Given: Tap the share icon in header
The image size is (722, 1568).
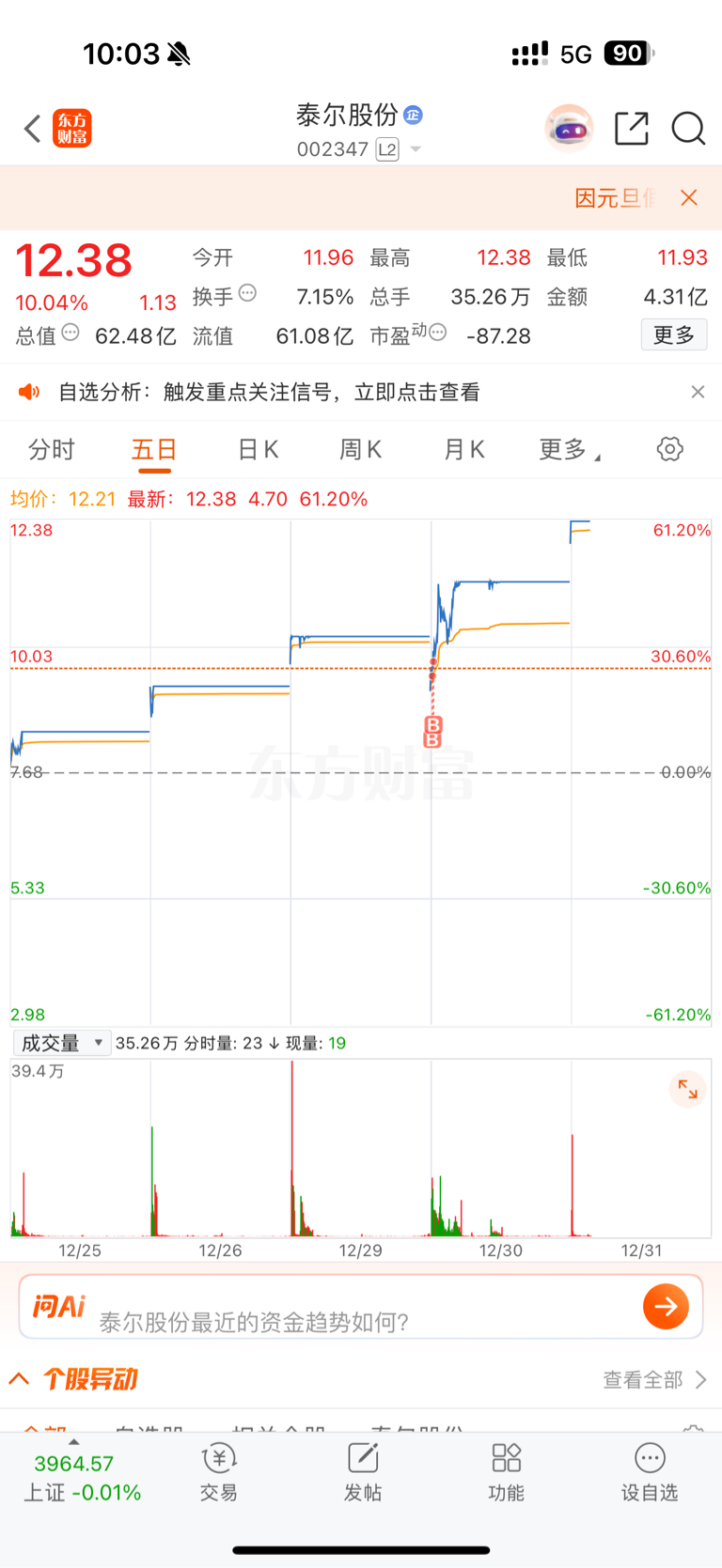Looking at the screenshot, I should click(632, 129).
